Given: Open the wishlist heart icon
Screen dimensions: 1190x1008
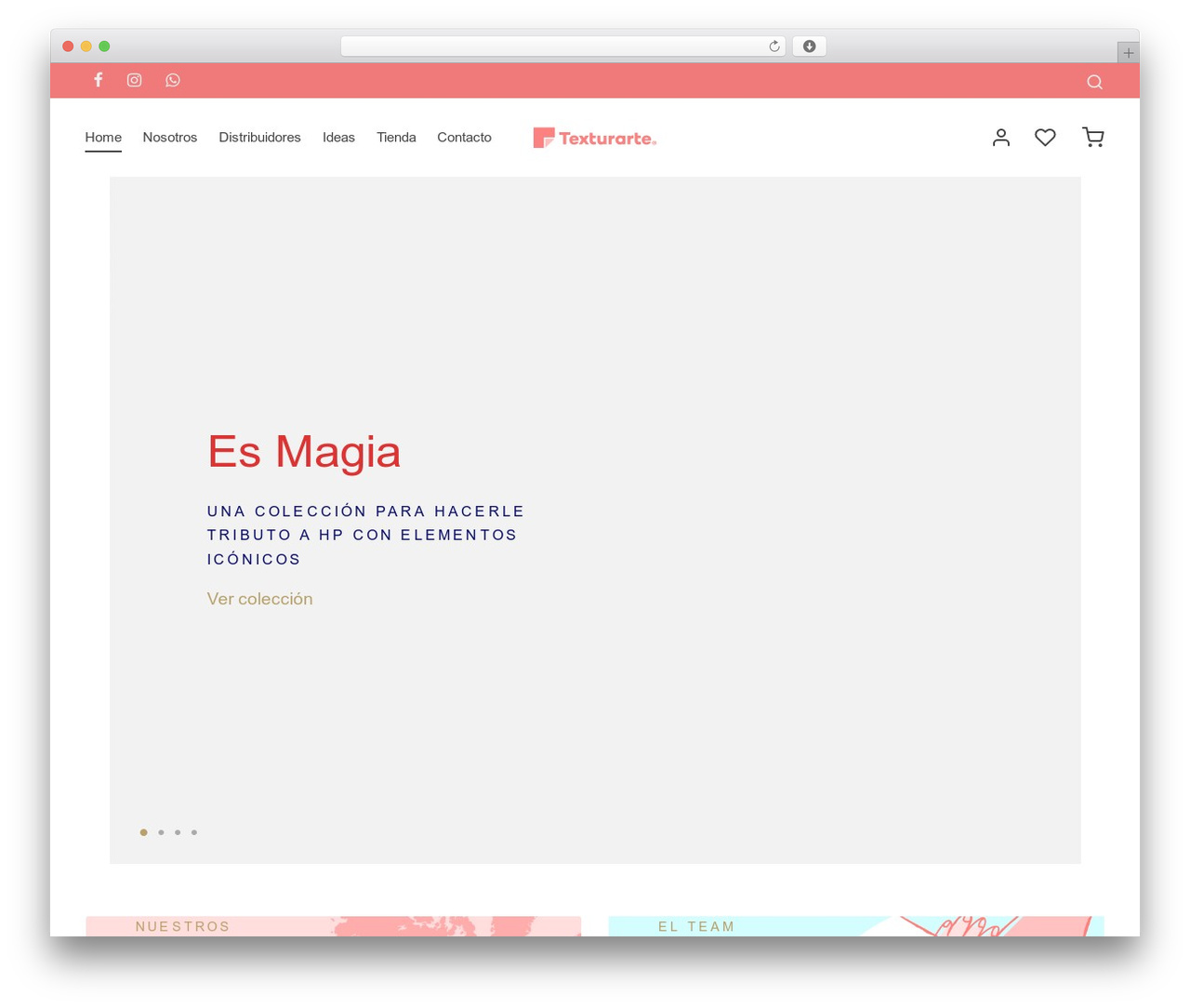Looking at the screenshot, I should (1045, 138).
